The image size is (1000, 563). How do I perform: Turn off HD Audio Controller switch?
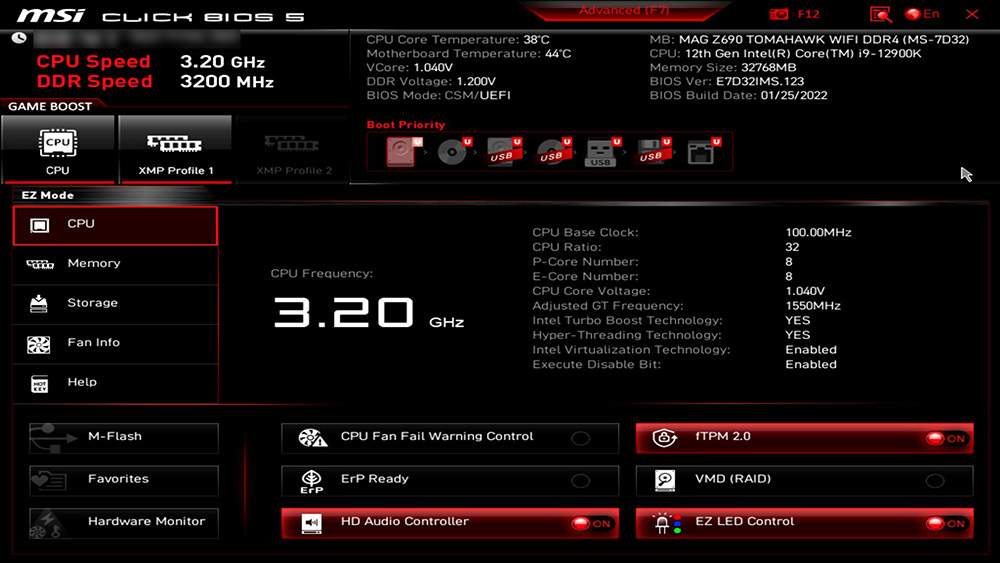click(591, 523)
